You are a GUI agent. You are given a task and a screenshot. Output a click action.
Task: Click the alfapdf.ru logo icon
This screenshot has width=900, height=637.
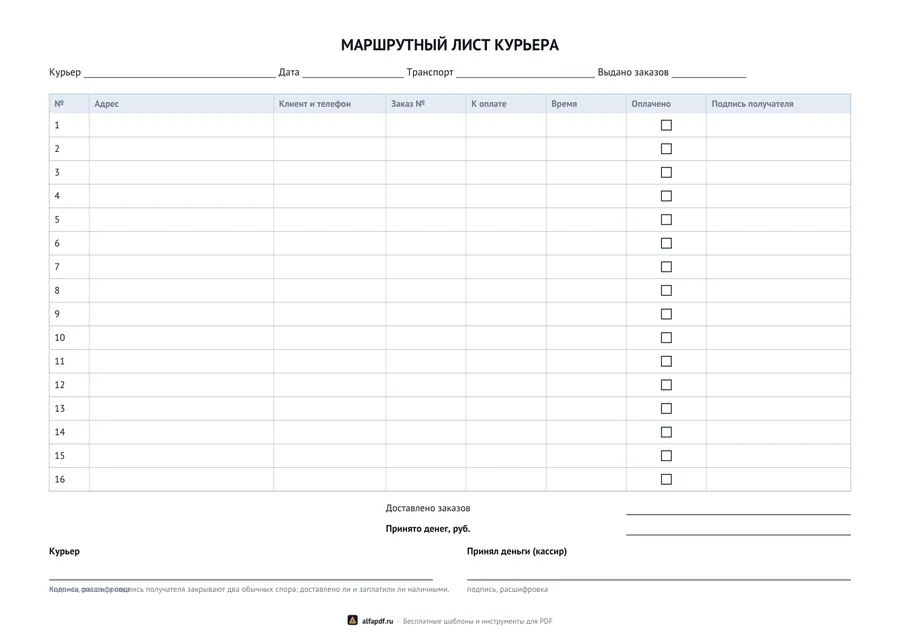(x=352, y=620)
